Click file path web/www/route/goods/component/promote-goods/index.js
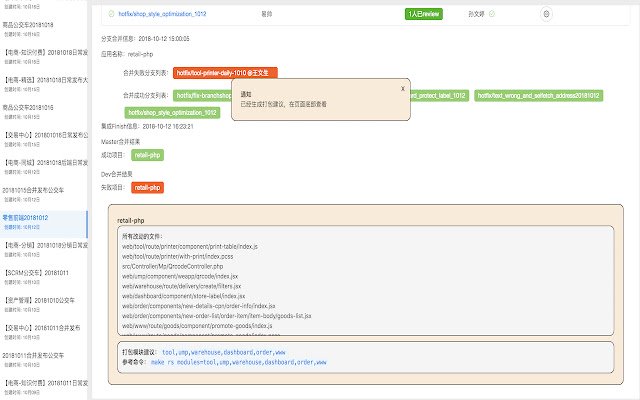 (197, 326)
